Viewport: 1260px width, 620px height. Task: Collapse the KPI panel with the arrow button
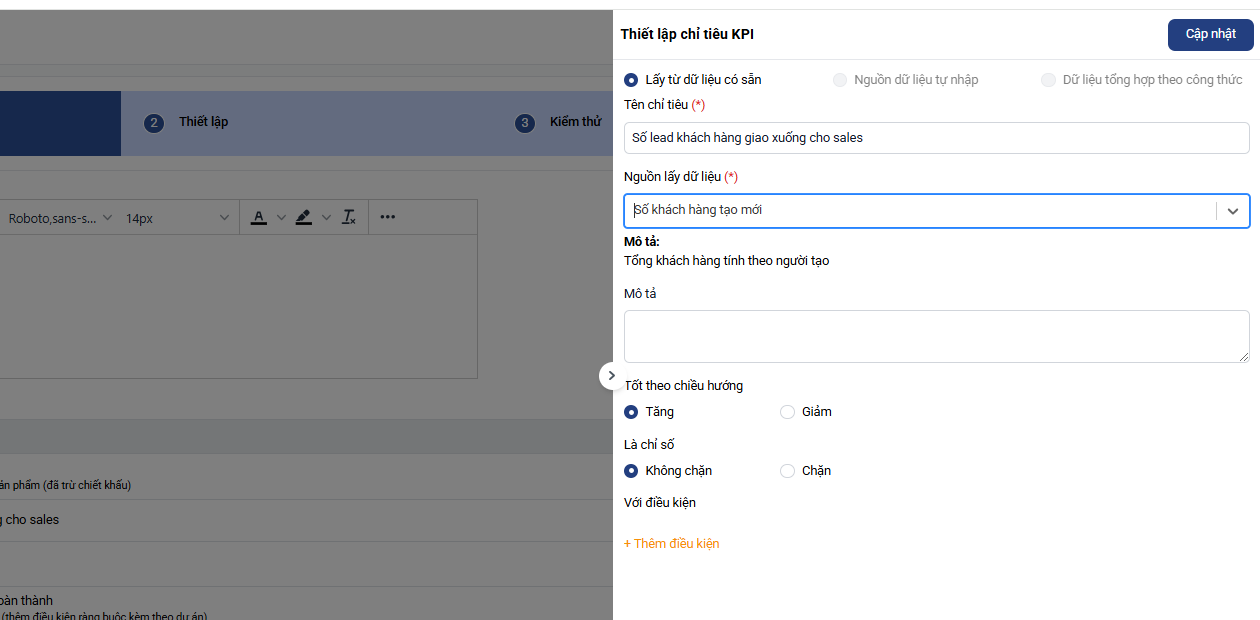click(611, 375)
